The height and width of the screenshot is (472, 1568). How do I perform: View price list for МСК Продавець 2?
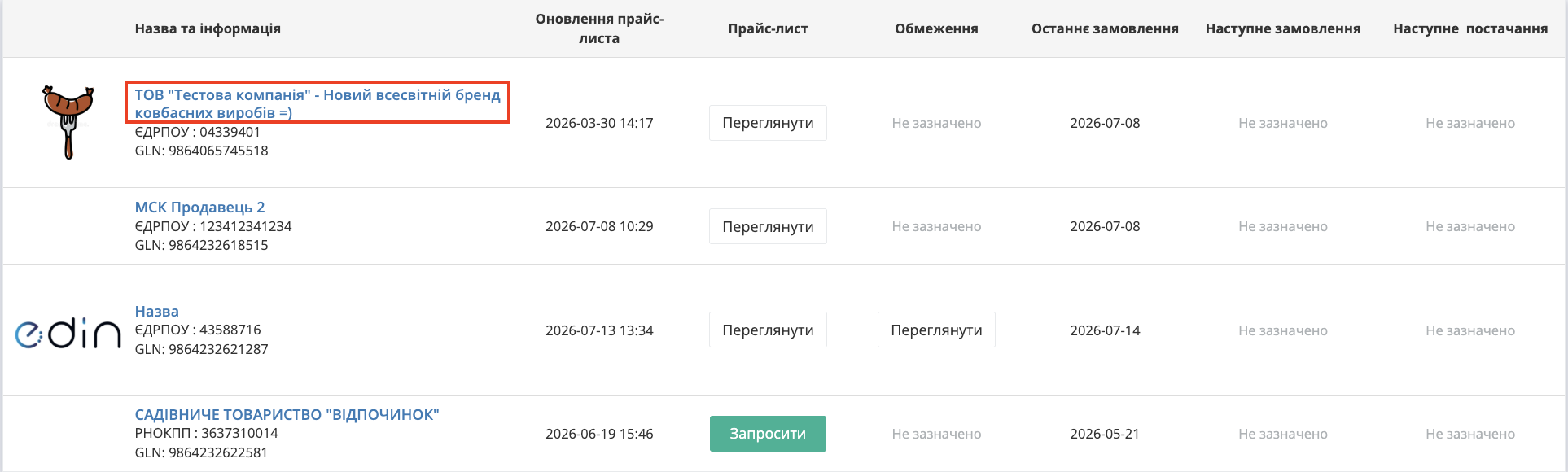(768, 226)
